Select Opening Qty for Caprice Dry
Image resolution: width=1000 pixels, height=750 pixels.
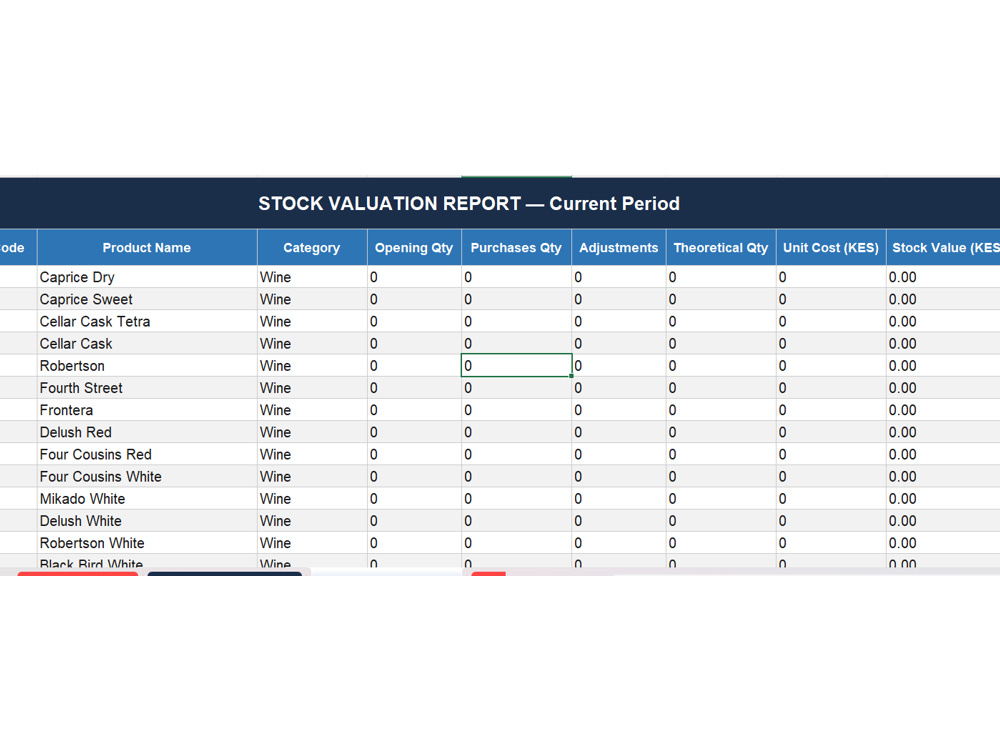(414, 277)
